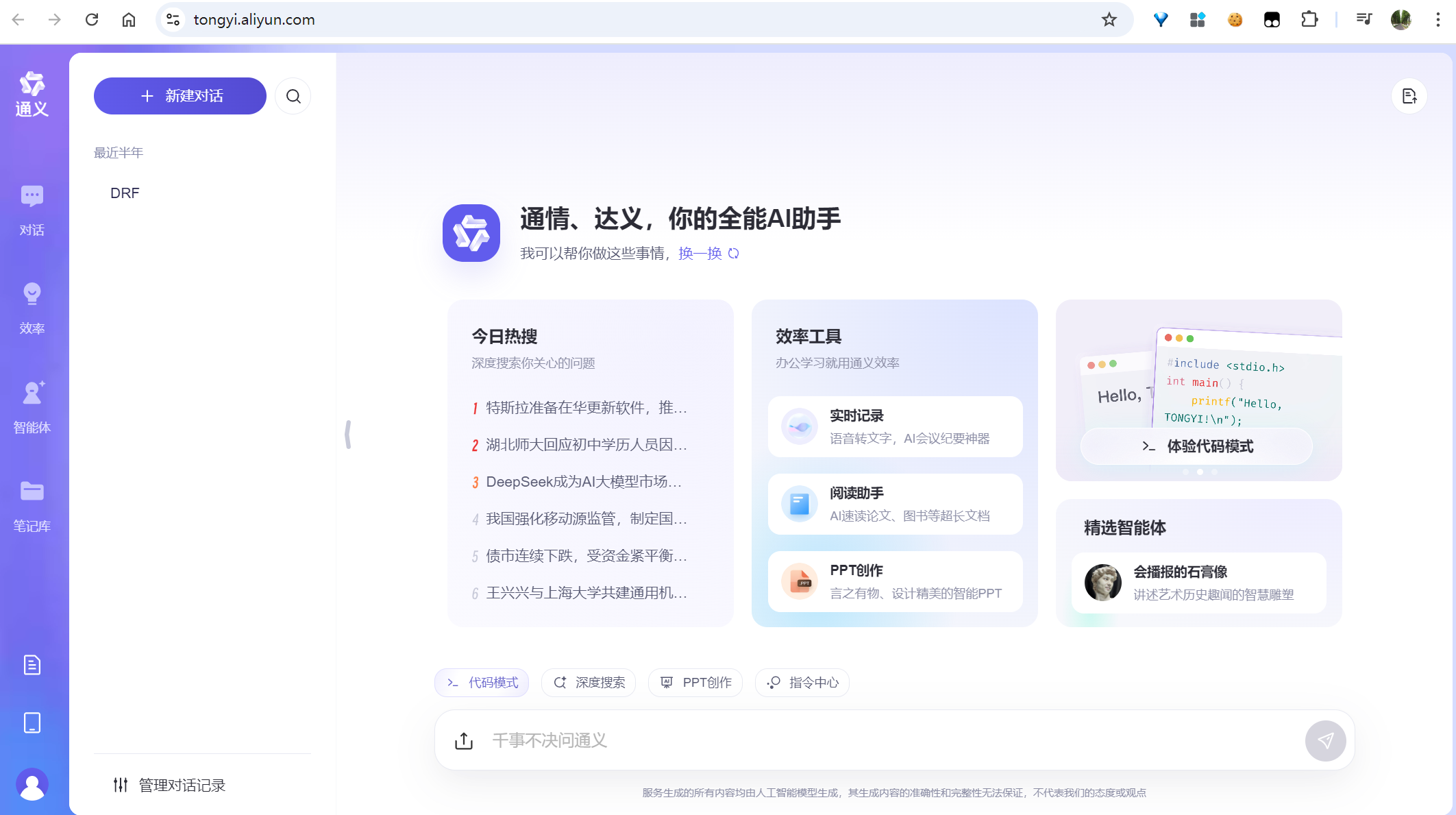This screenshot has height=815, width=1456.
Task: Click the mobile device icon in sidebar
Action: point(32,723)
